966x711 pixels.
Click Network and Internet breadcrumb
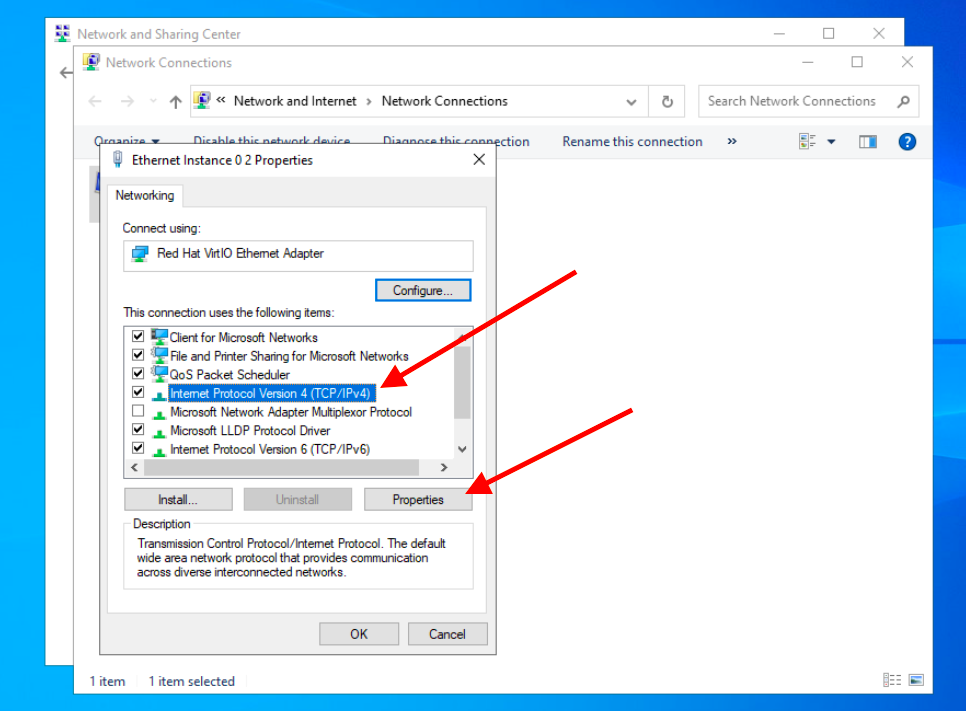295,101
